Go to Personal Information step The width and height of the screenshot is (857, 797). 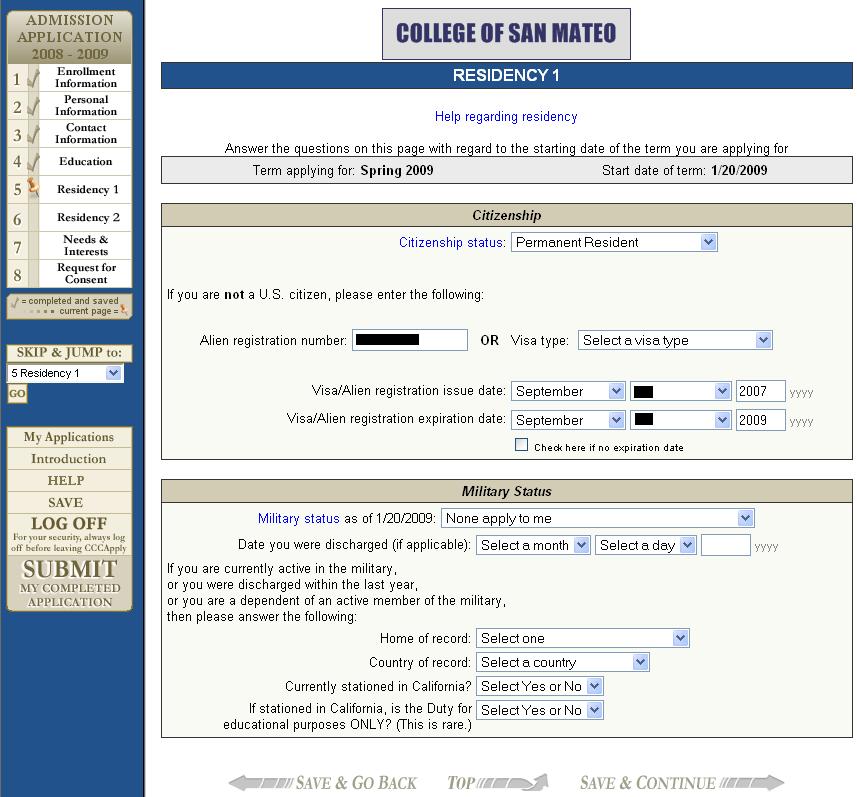[86, 106]
